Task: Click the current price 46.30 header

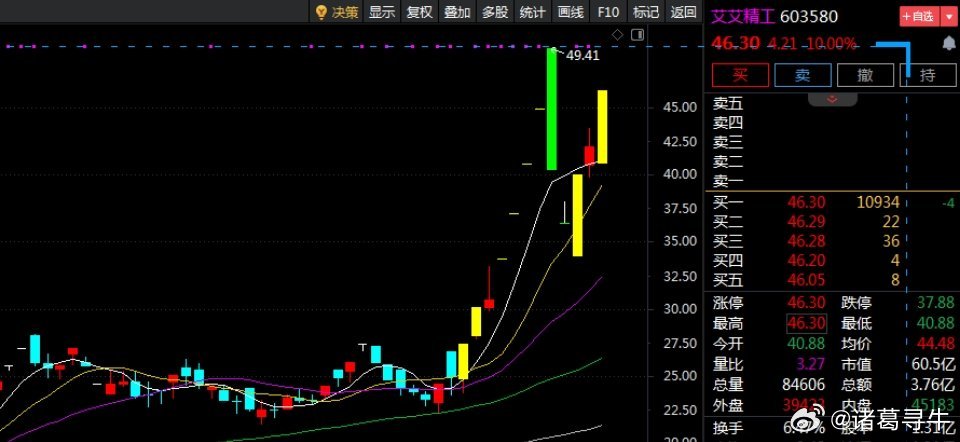Action: coord(735,43)
